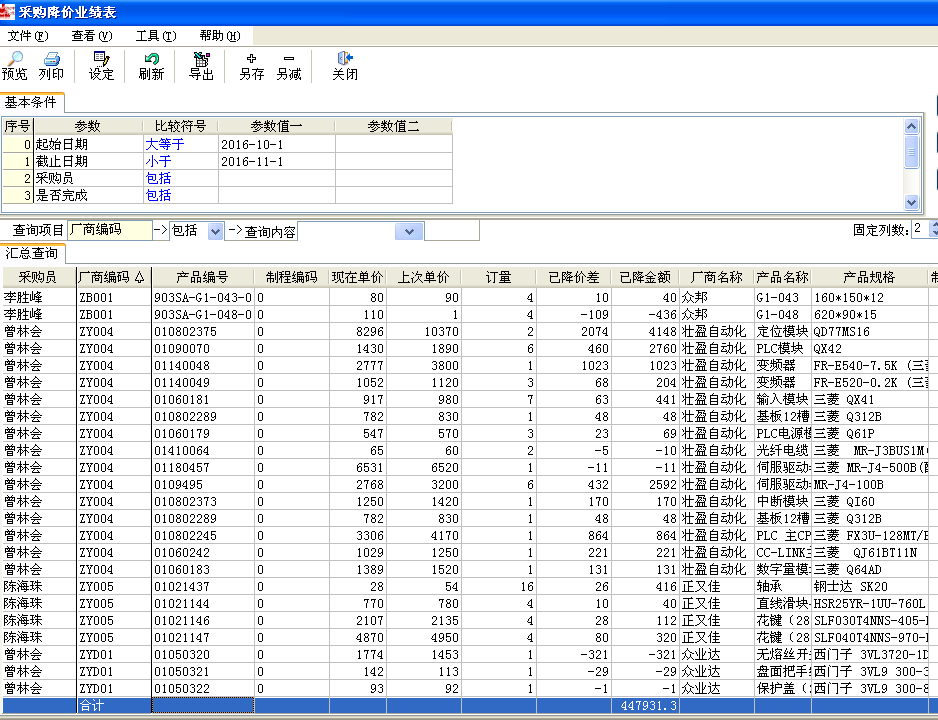Select product number 01050322 cell
This screenshot has height=720, width=938.
coord(203,688)
